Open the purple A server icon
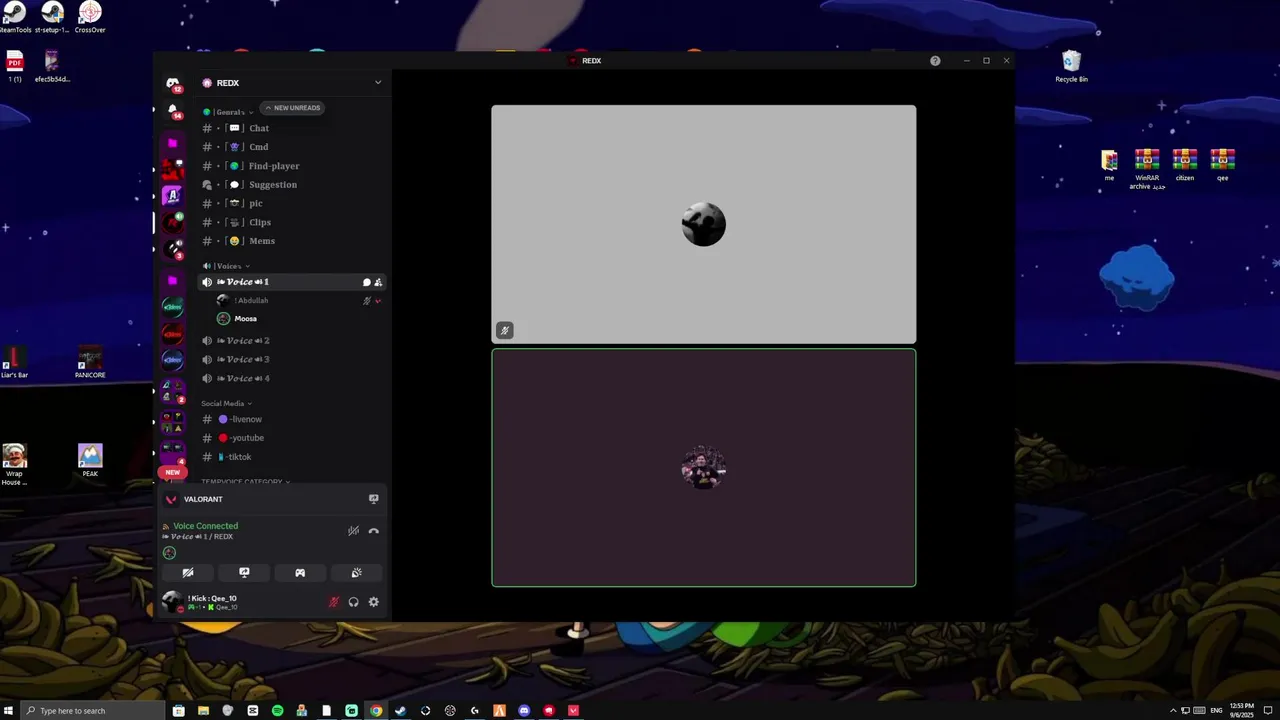 [172, 196]
